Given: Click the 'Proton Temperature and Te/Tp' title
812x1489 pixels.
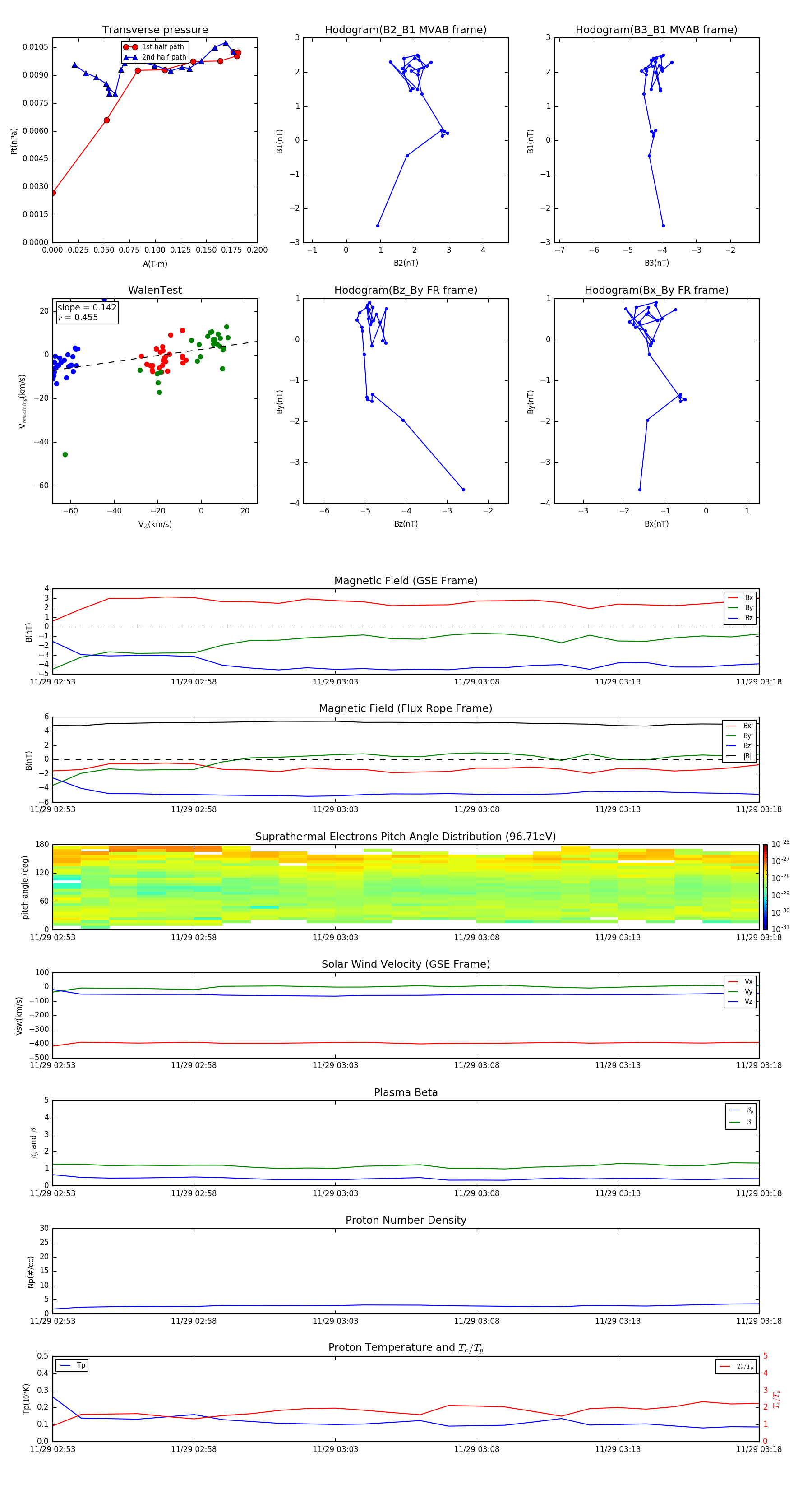Looking at the screenshot, I should pyautogui.click(x=406, y=1347).
